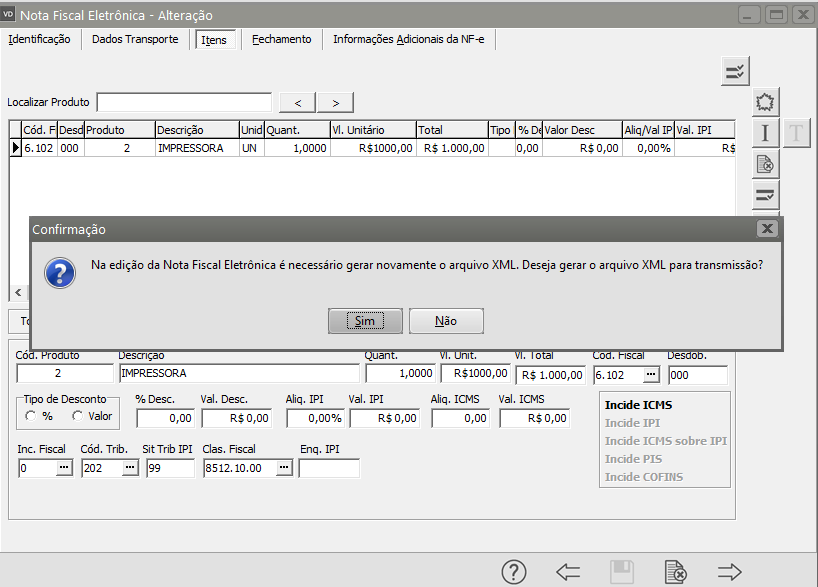Advance with the right arrow icon
The height and width of the screenshot is (587, 818).
[x=730, y=571]
